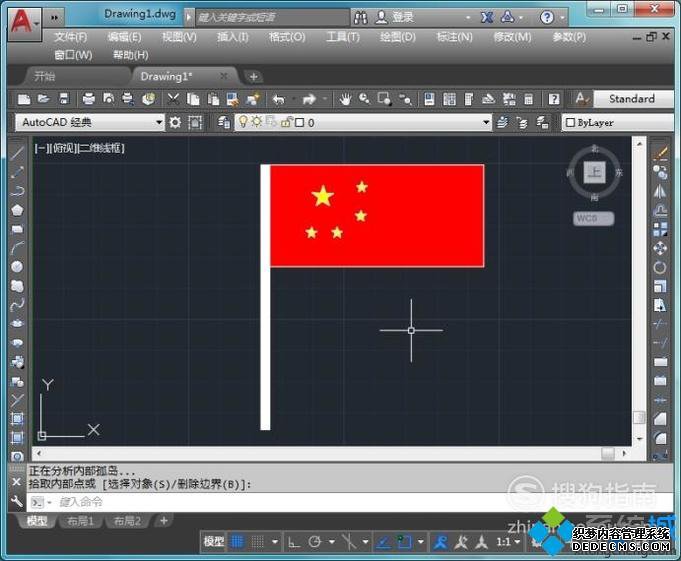681x561 pixels.
Task: Open the 文件(F) menu
Action: tap(70, 37)
